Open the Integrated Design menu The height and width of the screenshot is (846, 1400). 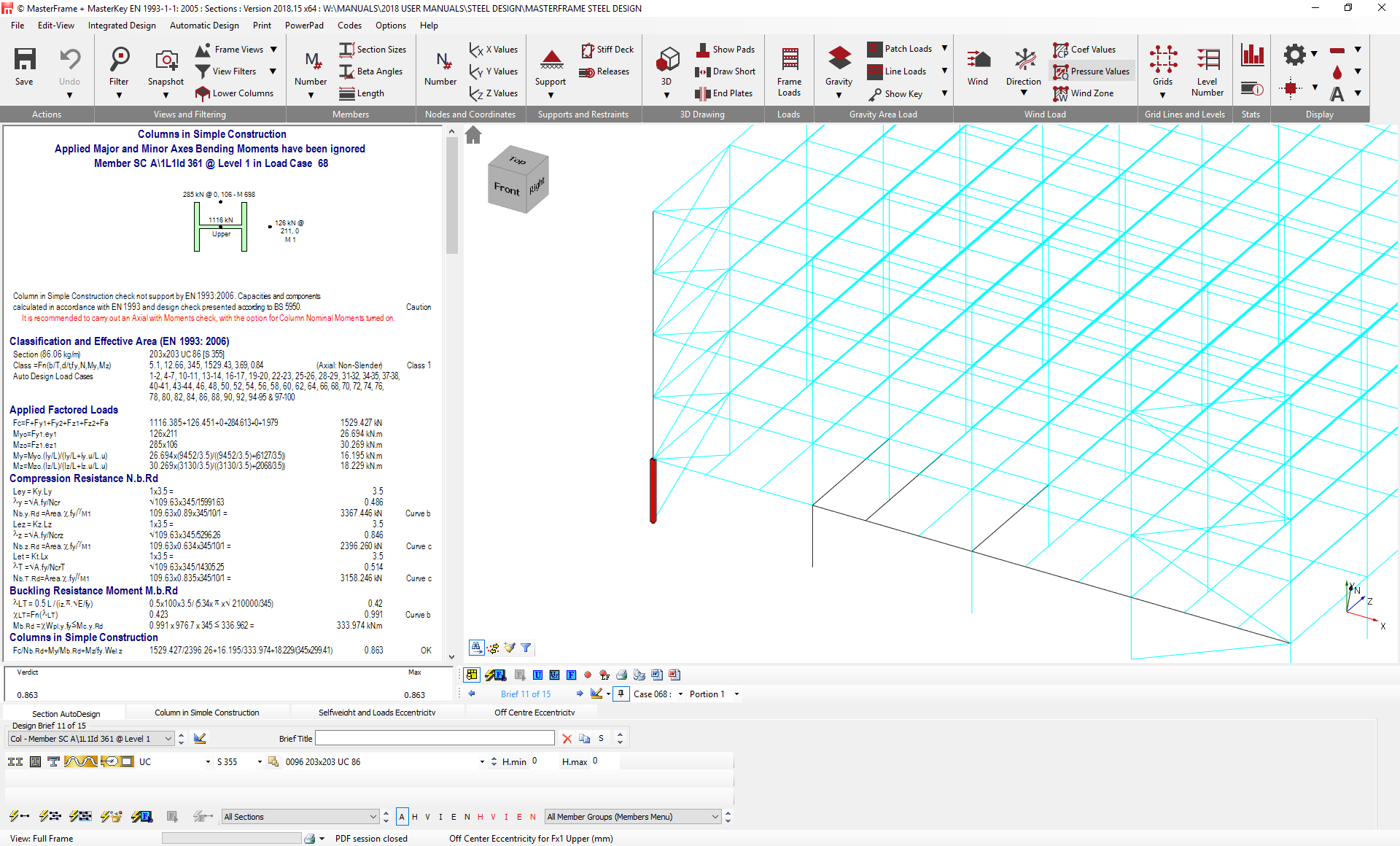tap(122, 26)
